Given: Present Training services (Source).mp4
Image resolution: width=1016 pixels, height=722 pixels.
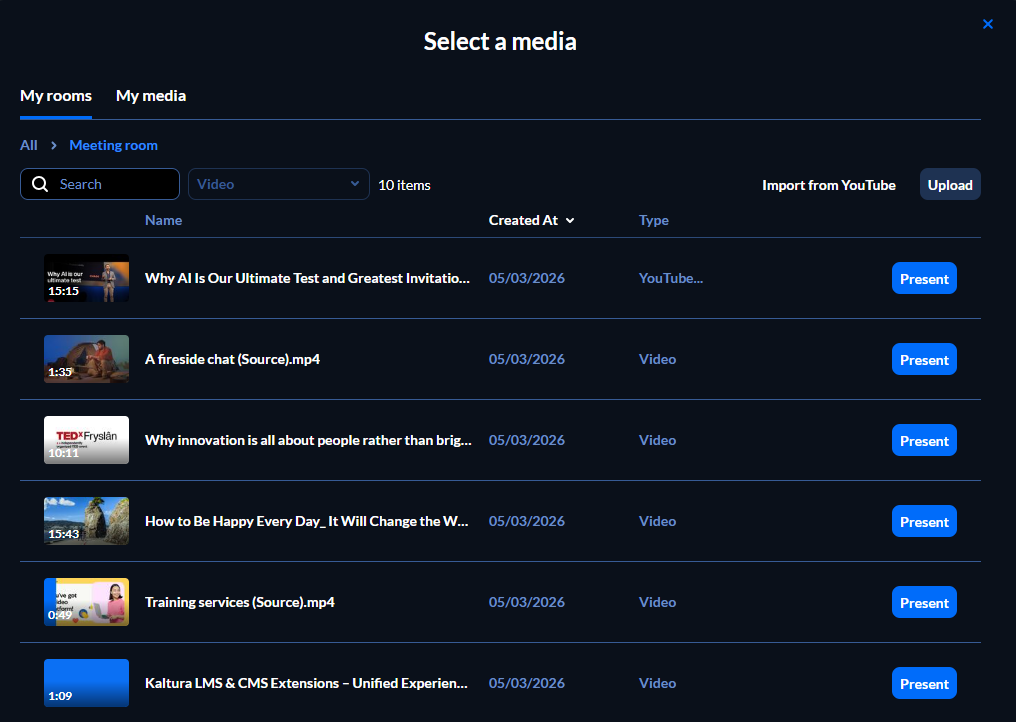Looking at the screenshot, I should 924,603.
